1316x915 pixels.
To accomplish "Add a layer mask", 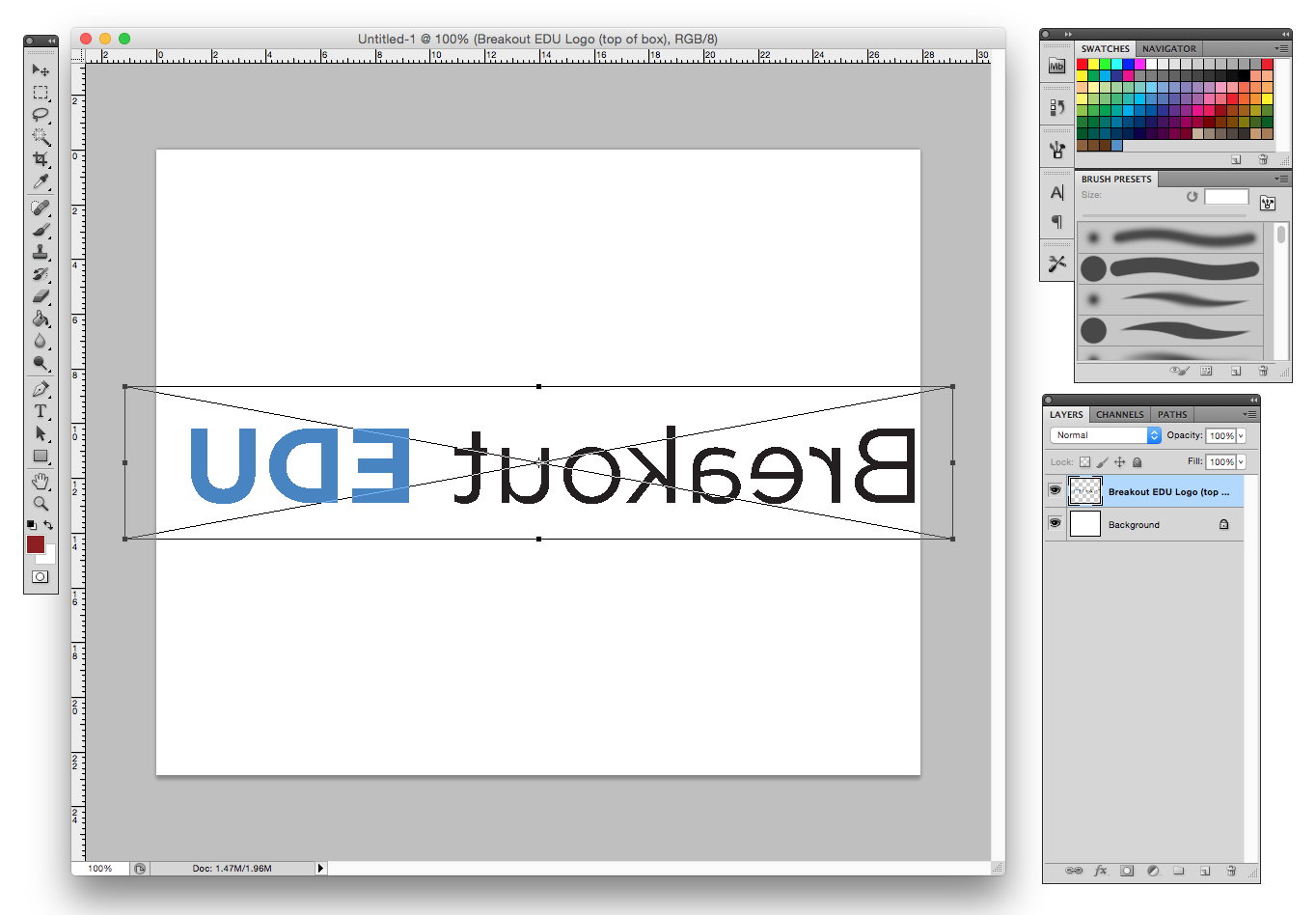I will [x=1126, y=871].
